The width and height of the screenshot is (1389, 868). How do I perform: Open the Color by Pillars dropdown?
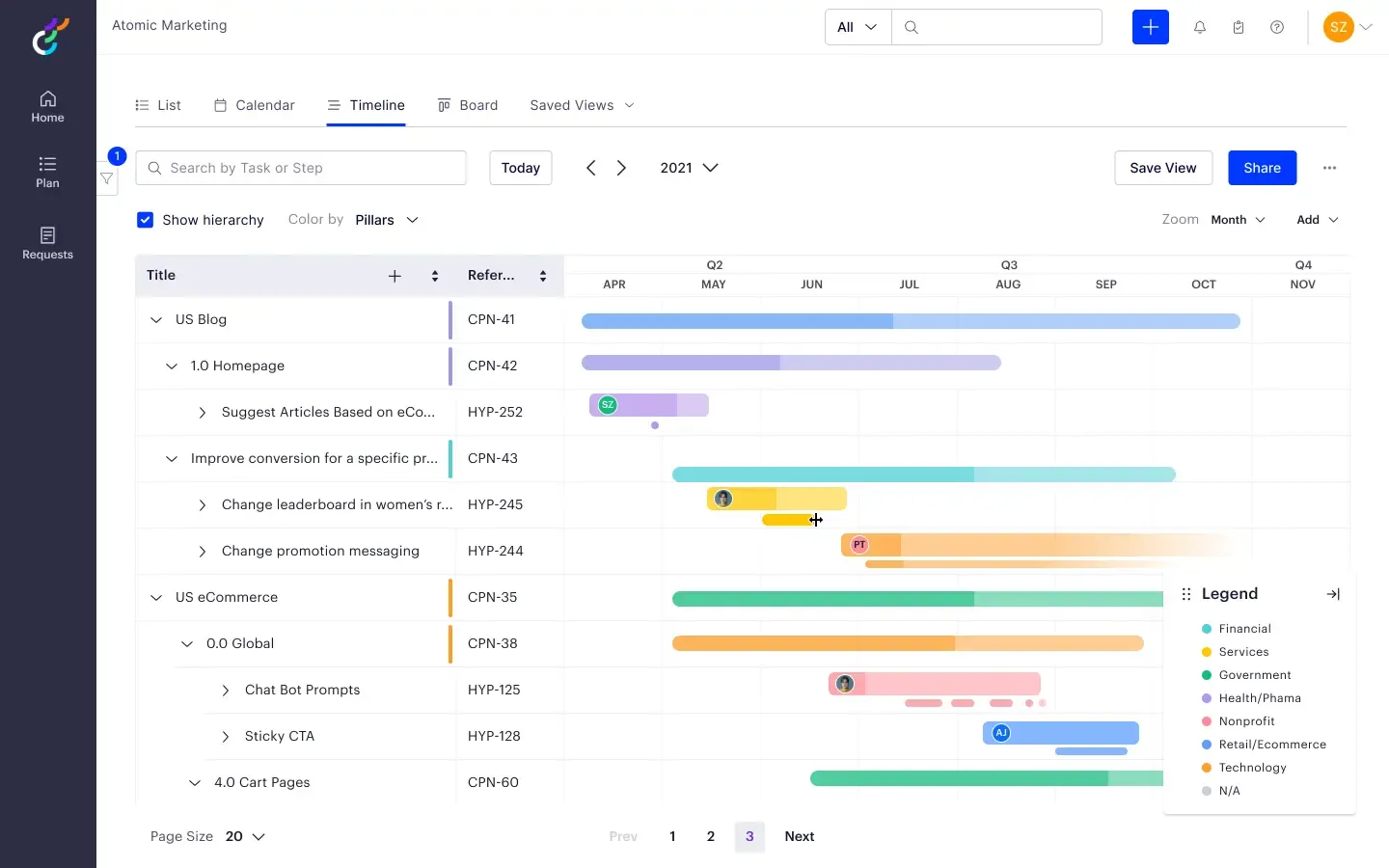[x=386, y=220]
